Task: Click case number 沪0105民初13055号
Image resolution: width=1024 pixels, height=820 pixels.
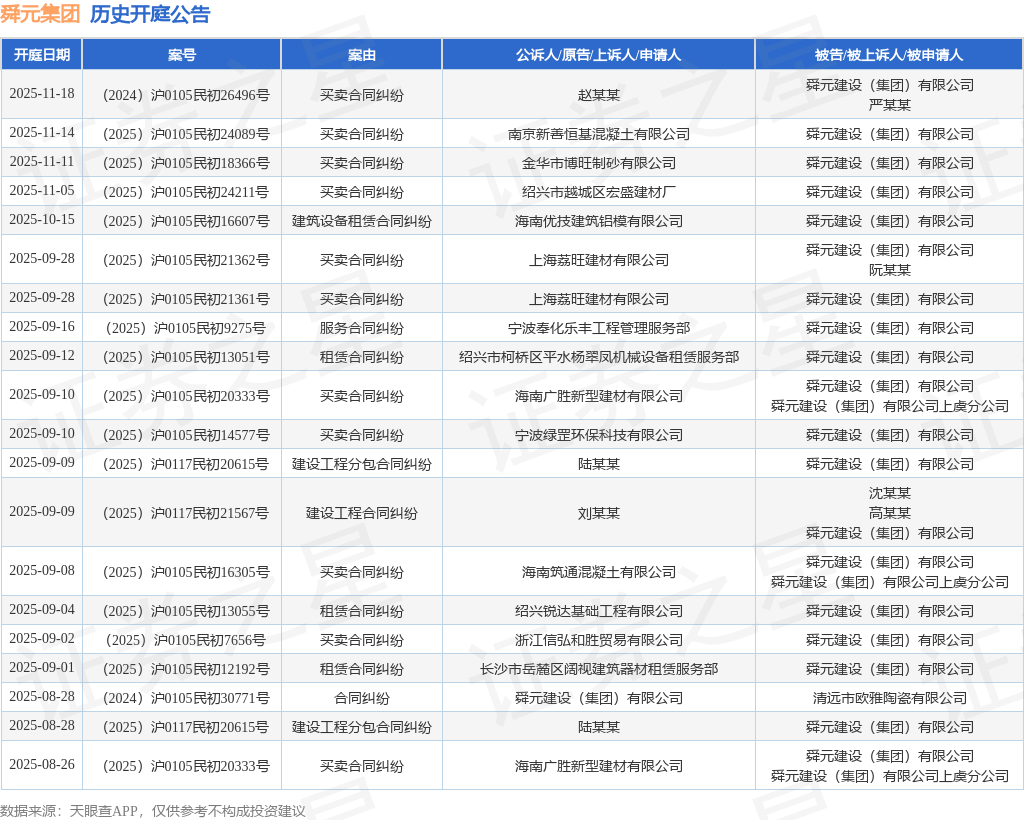Action: point(210,611)
